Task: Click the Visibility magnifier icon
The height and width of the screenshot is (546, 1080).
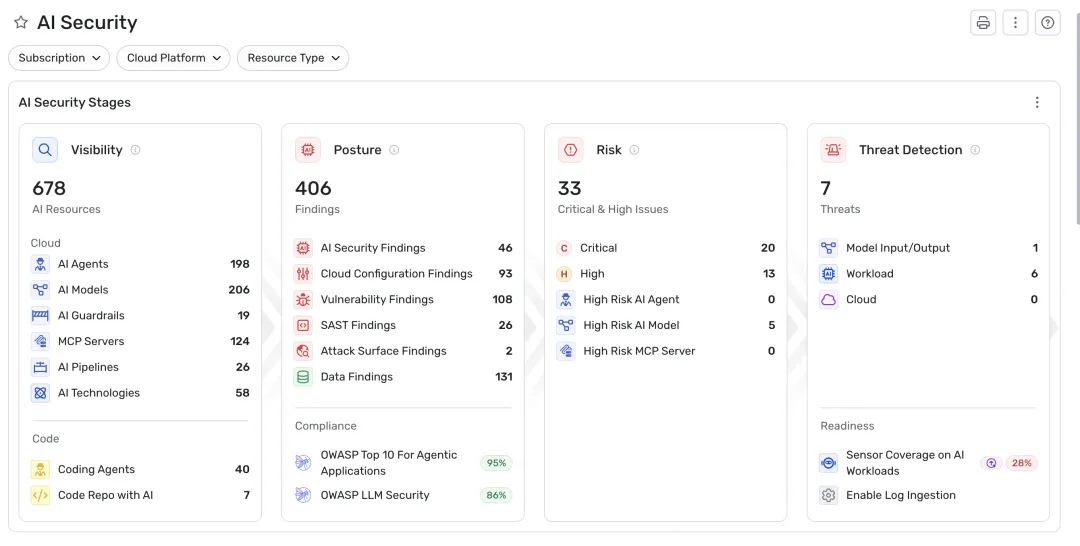Action: (x=45, y=150)
